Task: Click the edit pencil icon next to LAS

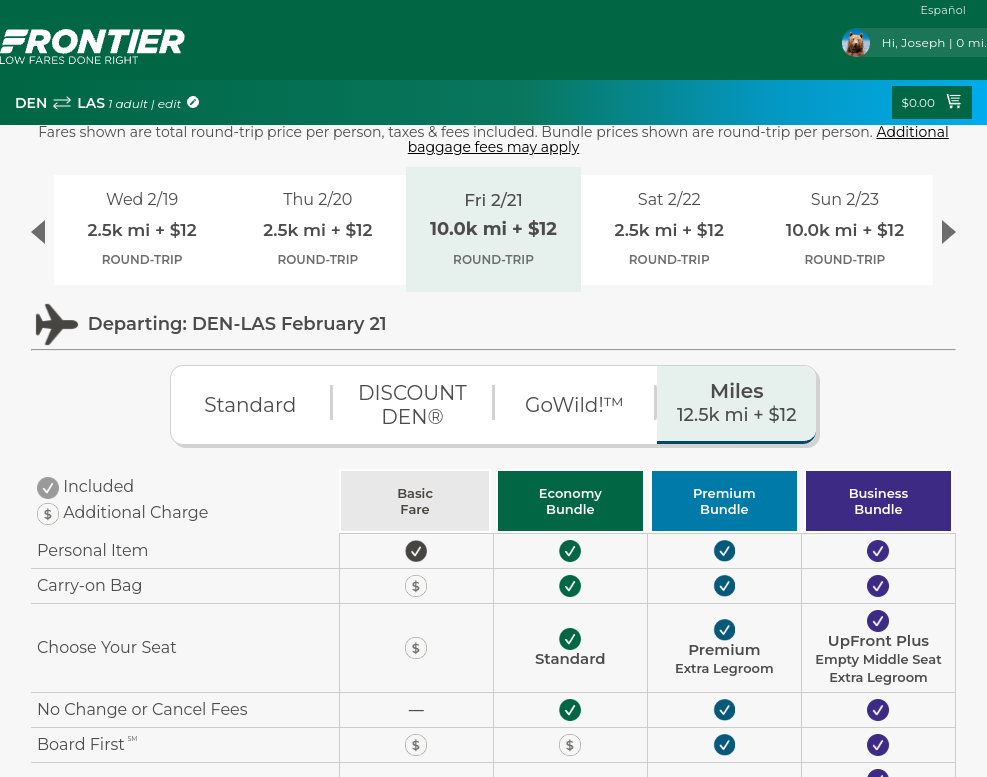Action: click(x=193, y=103)
